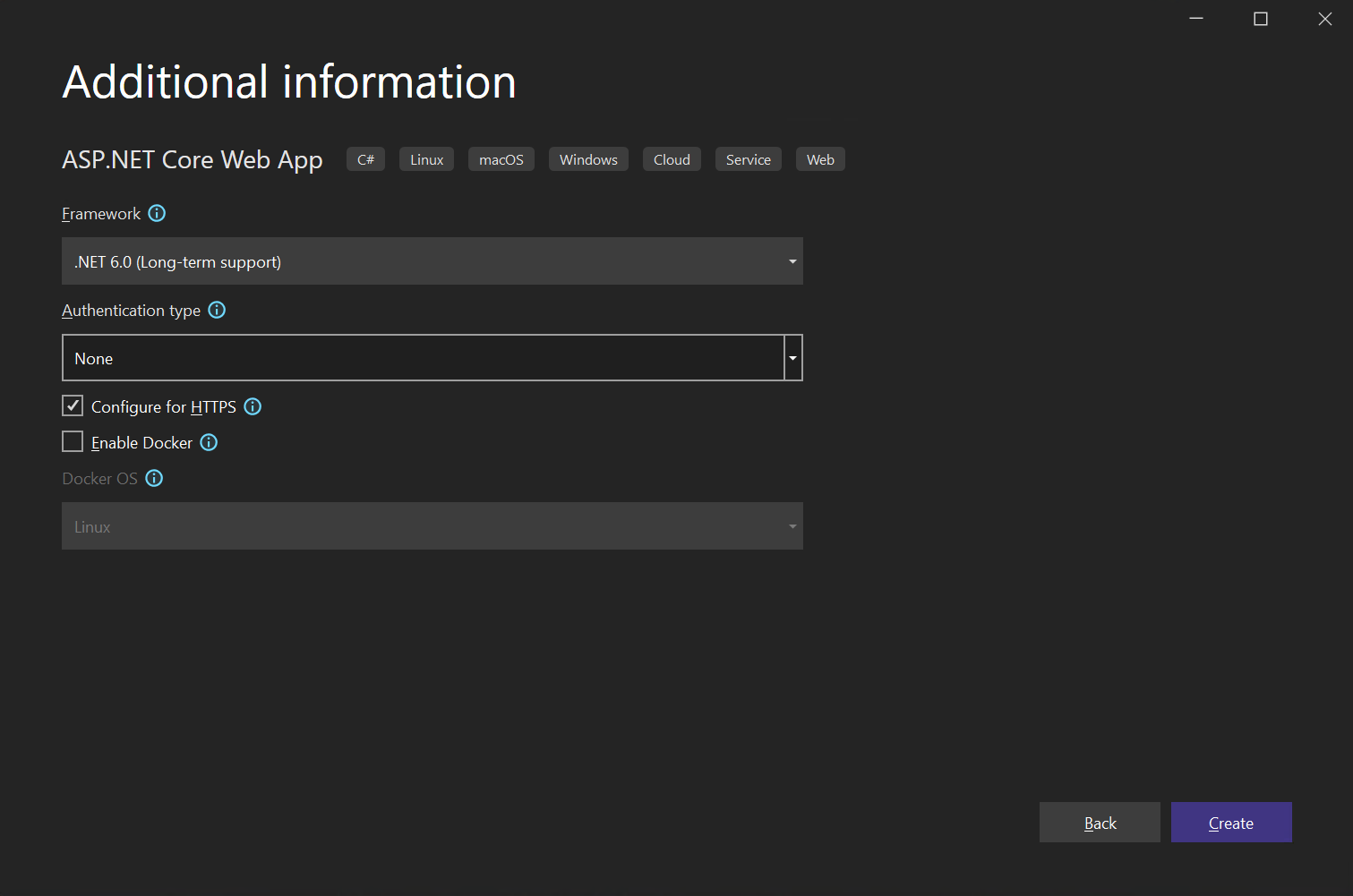Image resolution: width=1353 pixels, height=896 pixels.
Task: Enable Docker support checkbox
Action: pos(73,441)
